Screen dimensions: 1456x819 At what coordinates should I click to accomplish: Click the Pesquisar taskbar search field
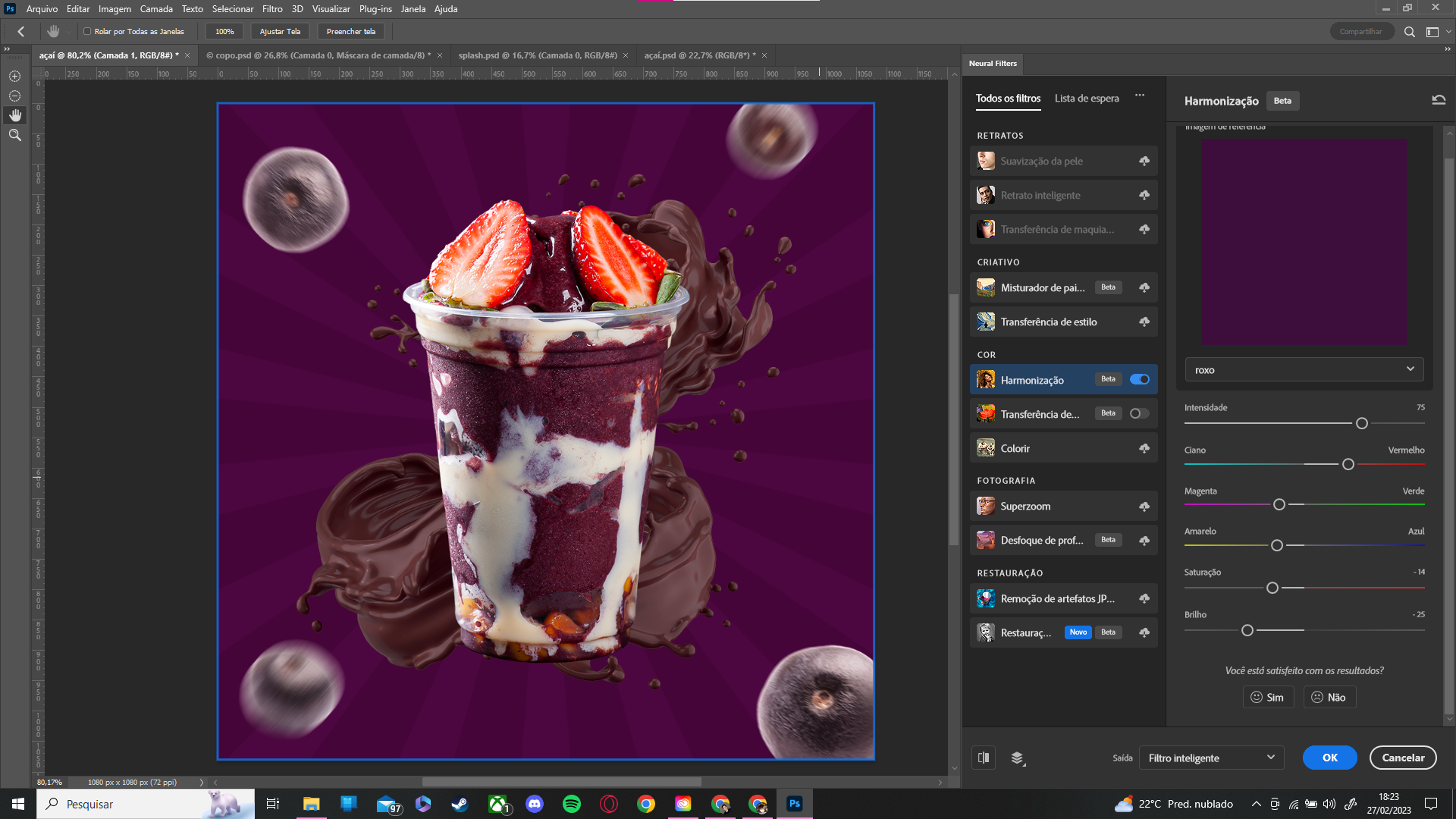pos(146,804)
